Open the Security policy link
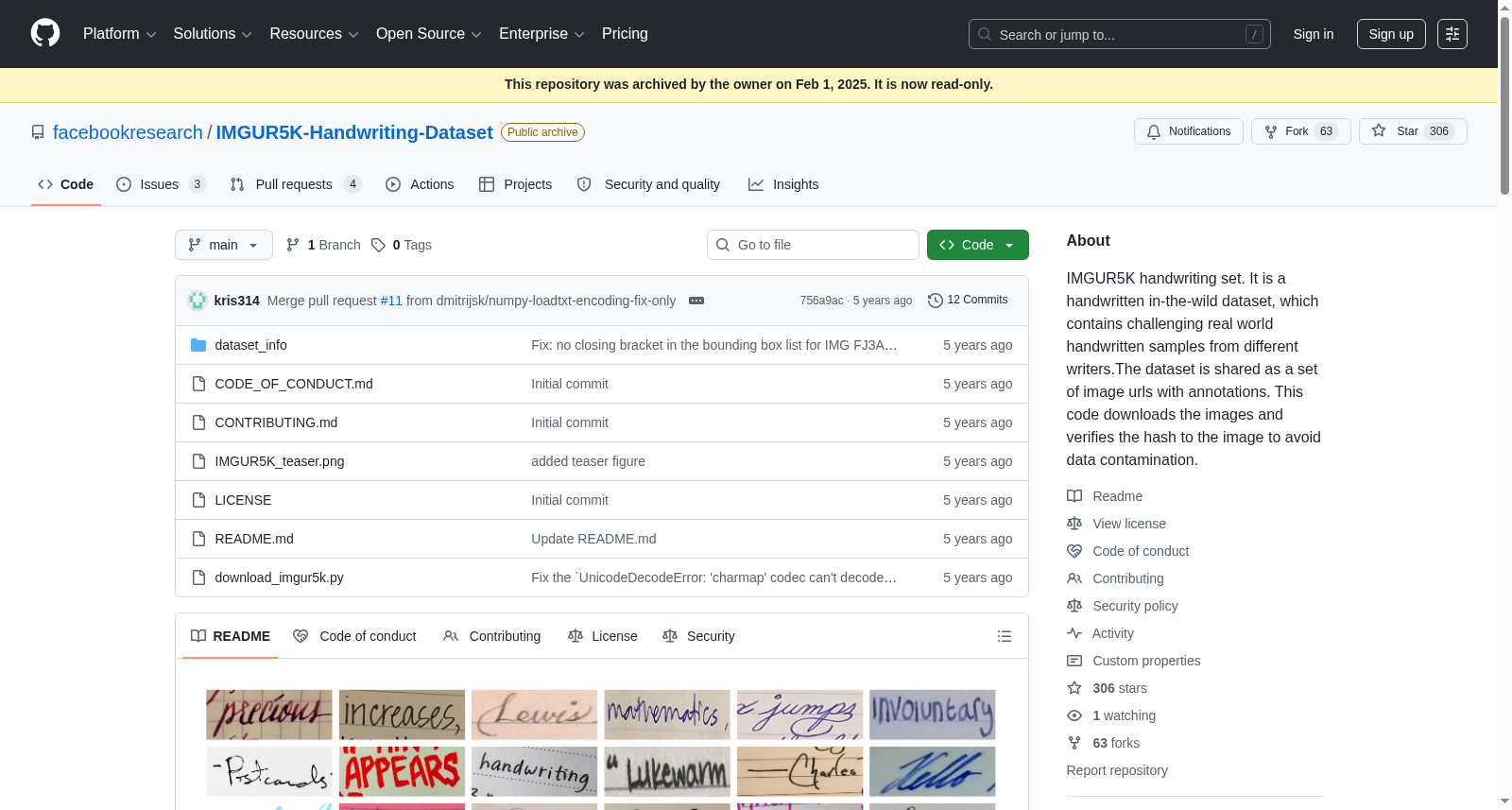1512x810 pixels. (x=1135, y=606)
